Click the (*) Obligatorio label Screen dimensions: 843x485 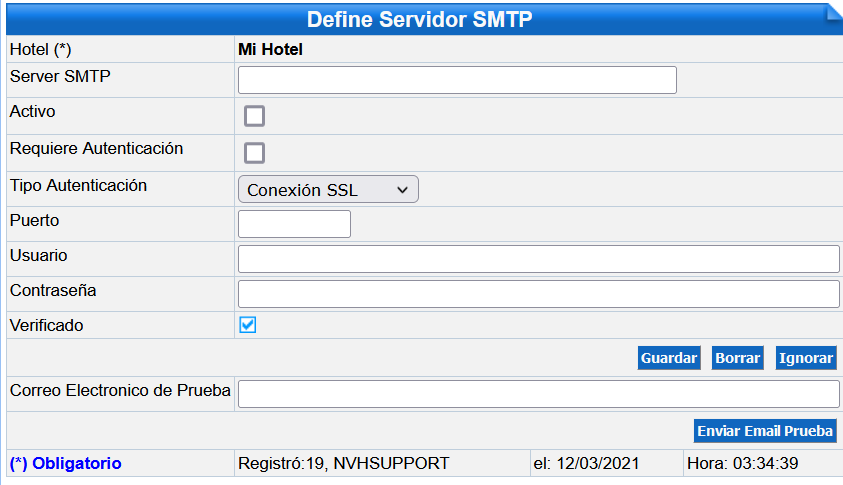click(66, 463)
